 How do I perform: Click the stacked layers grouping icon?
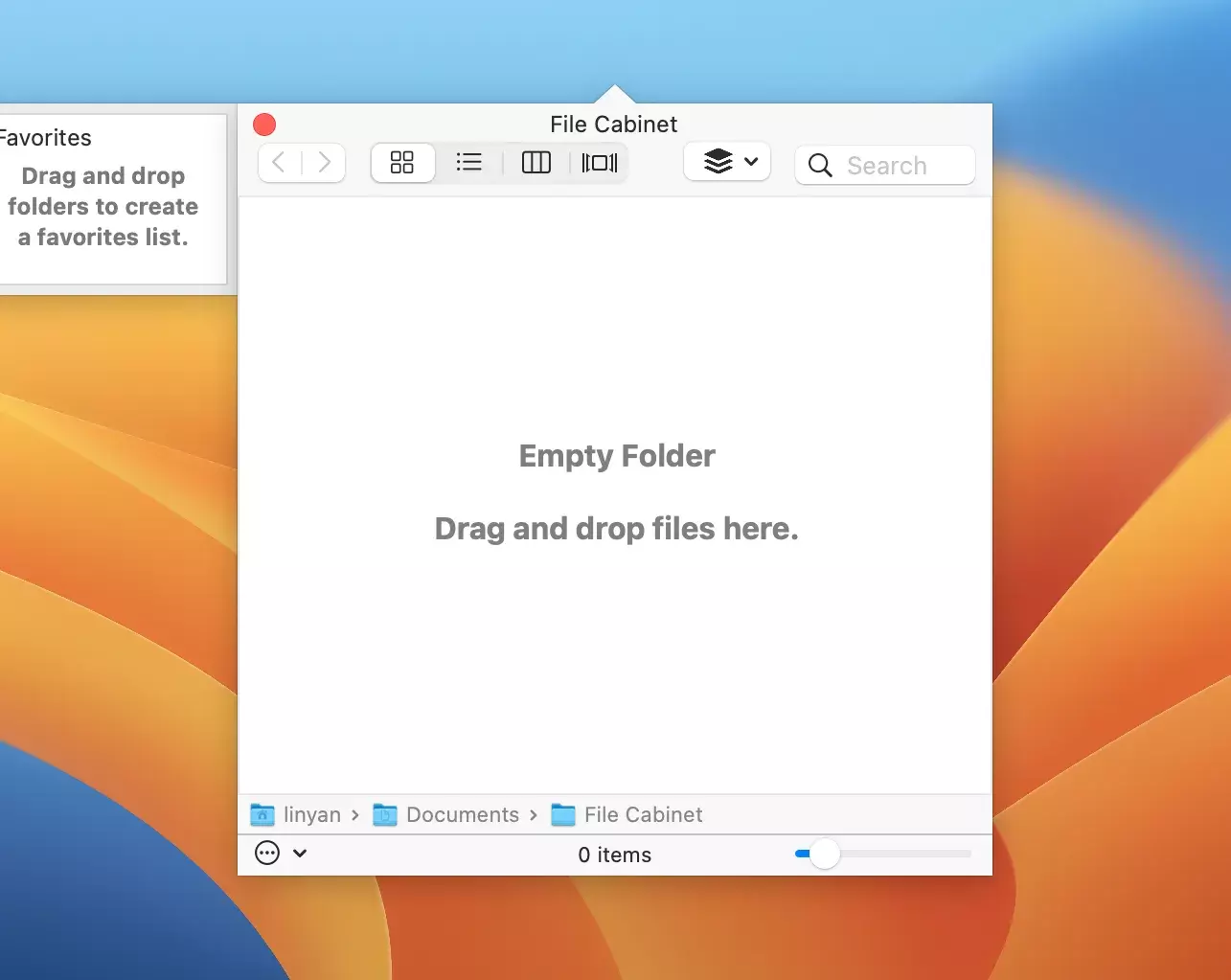[x=718, y=162]
